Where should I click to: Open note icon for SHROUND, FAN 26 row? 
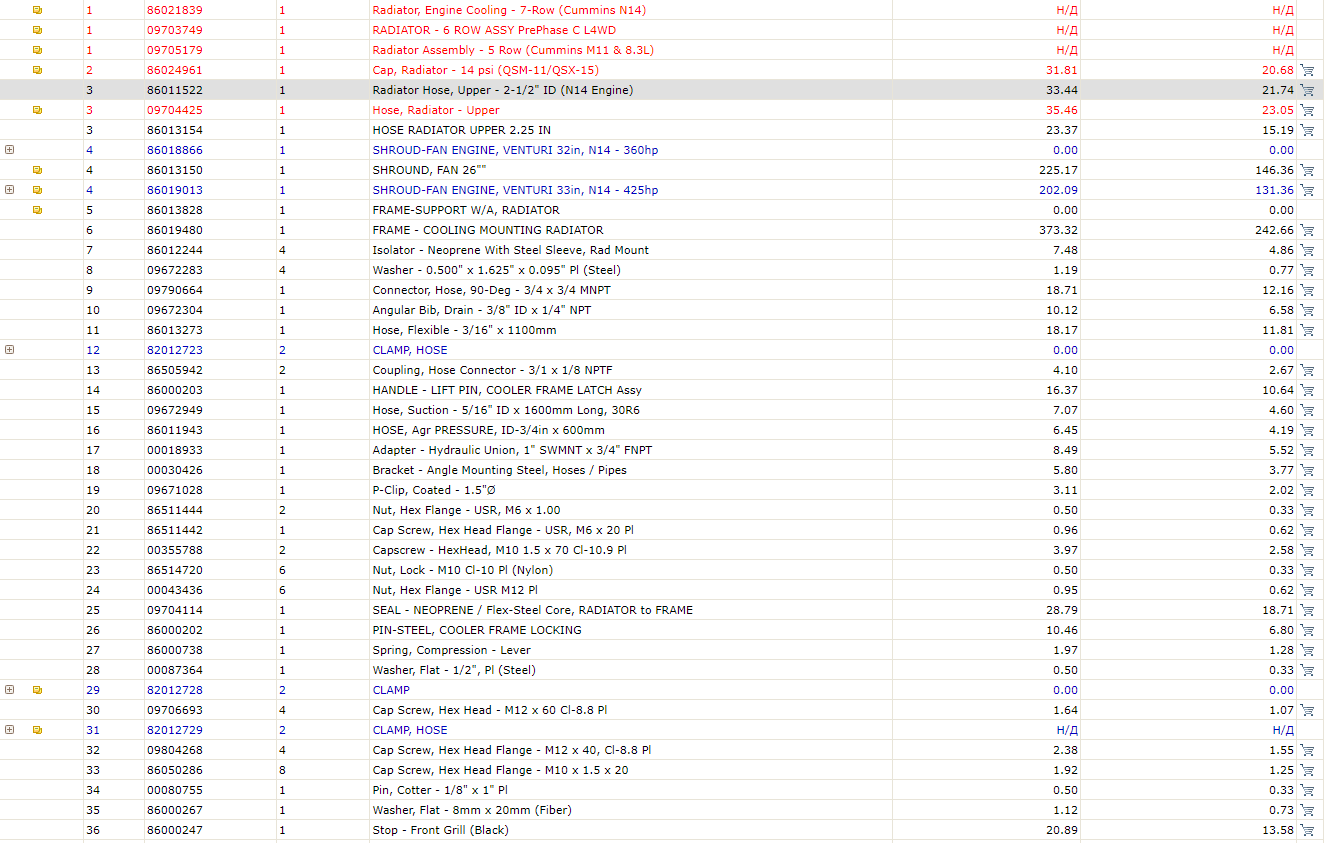38,170
